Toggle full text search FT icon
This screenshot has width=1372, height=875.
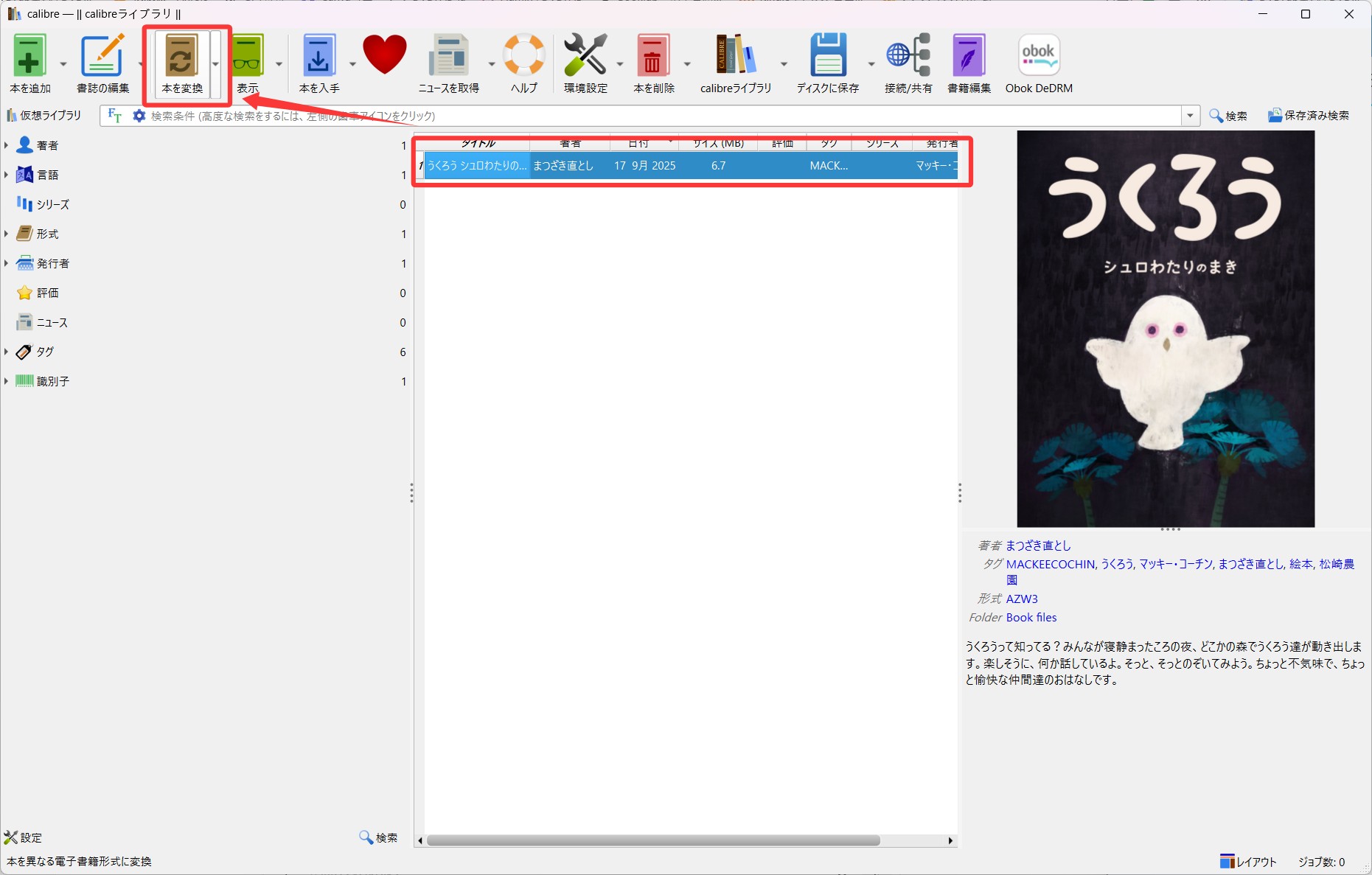tap(114, 116)
